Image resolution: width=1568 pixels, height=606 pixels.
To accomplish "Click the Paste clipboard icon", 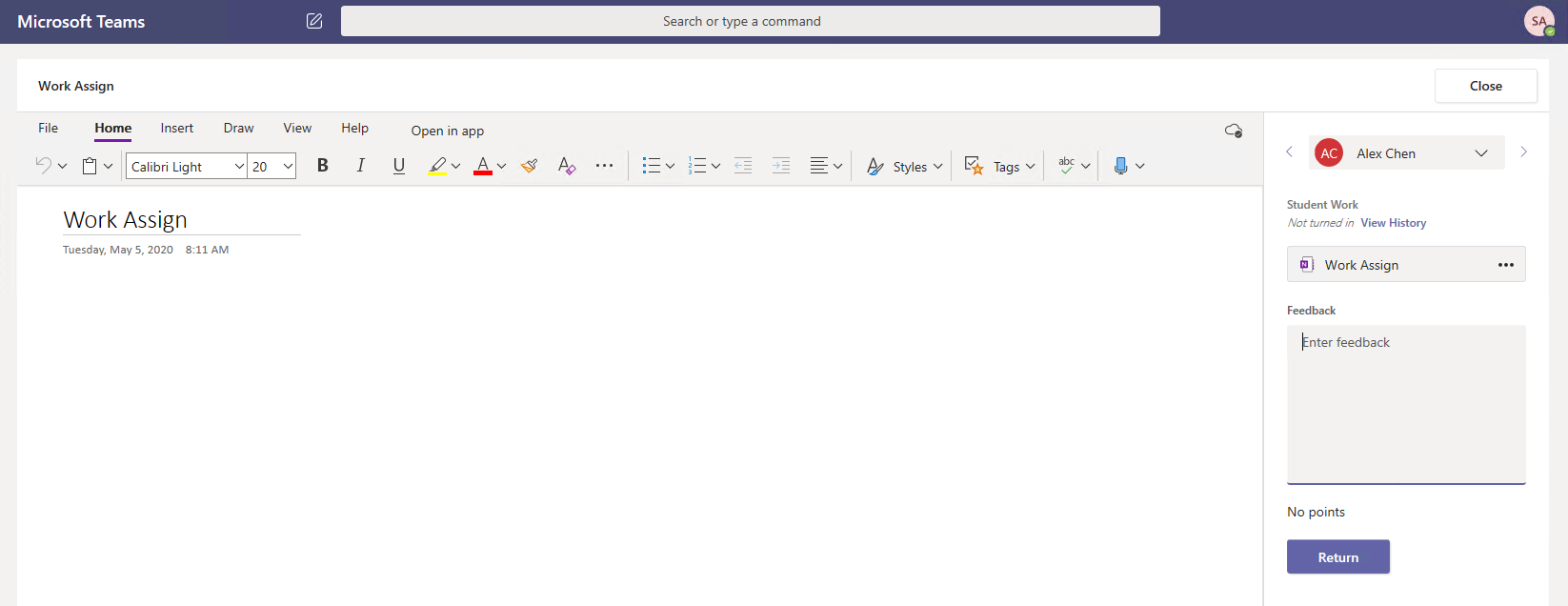I will pyautogui.click(x=90, y=166).
